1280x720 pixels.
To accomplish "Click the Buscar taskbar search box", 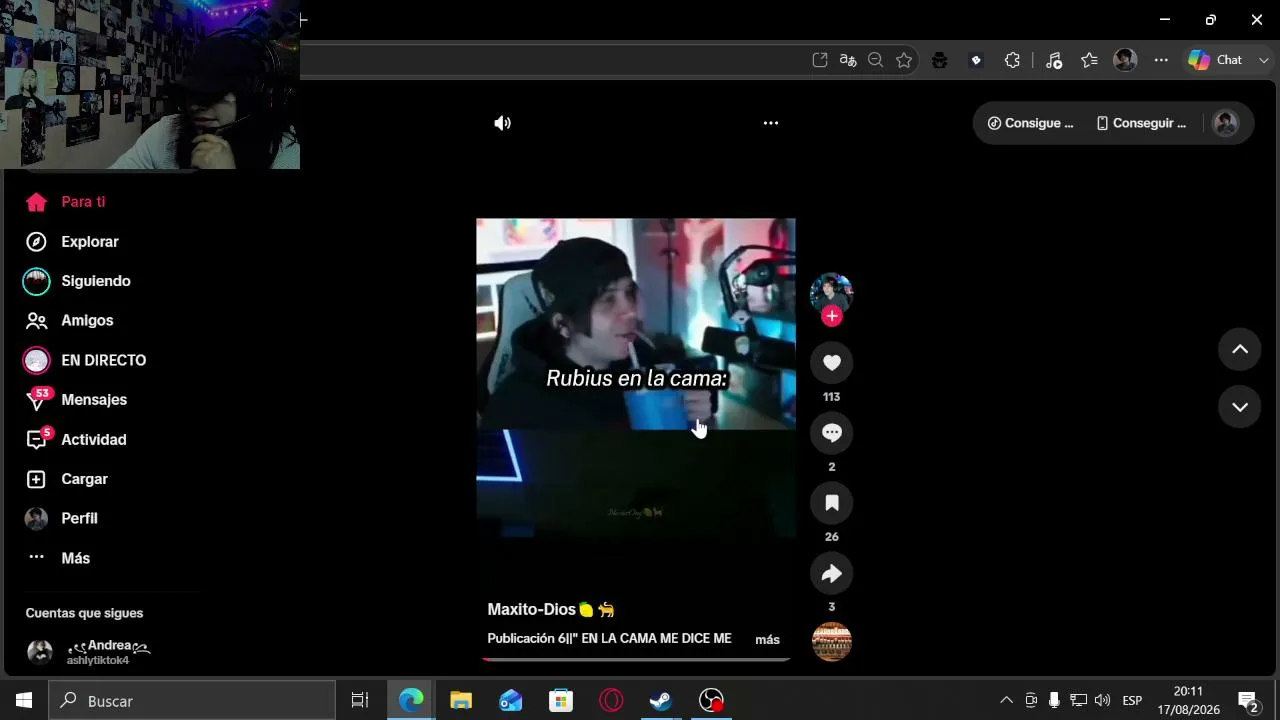I will [192, 700].
